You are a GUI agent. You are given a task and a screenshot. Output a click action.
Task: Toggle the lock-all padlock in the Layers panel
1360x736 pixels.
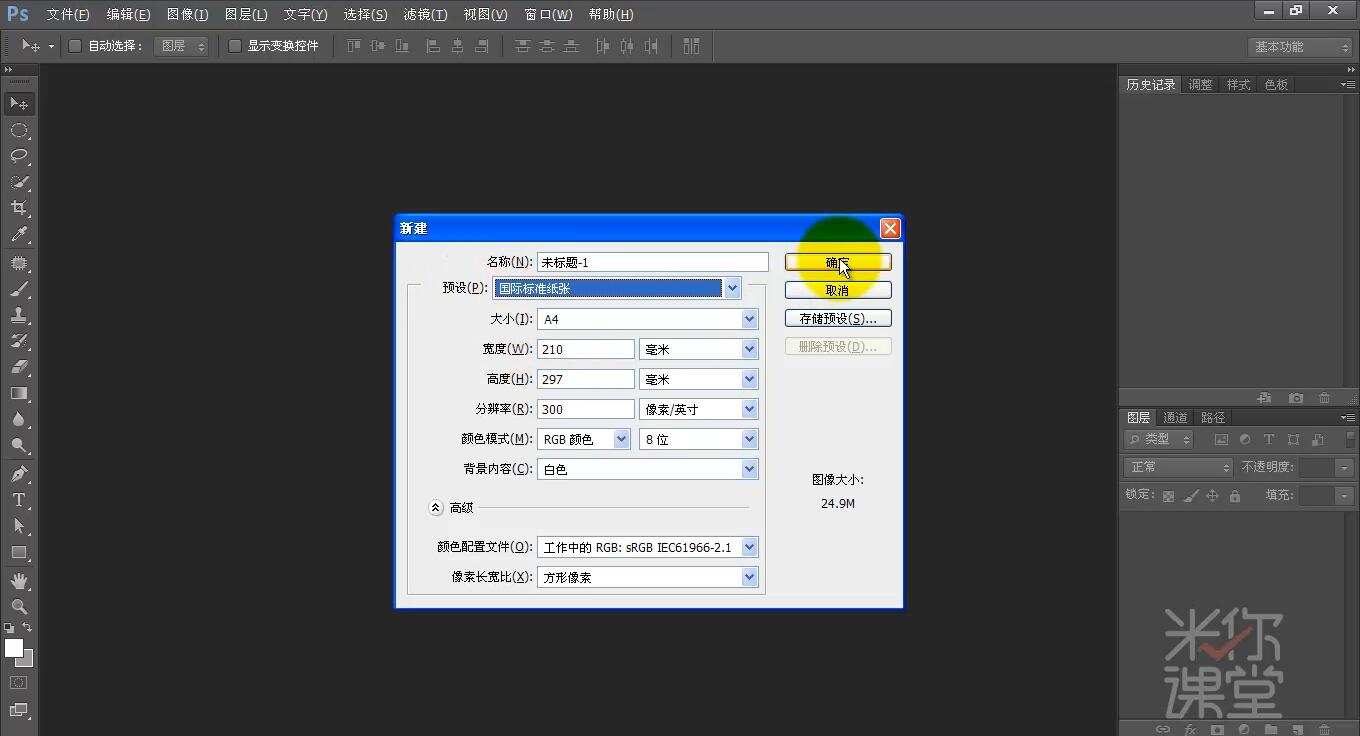[x=1235, y=495]
